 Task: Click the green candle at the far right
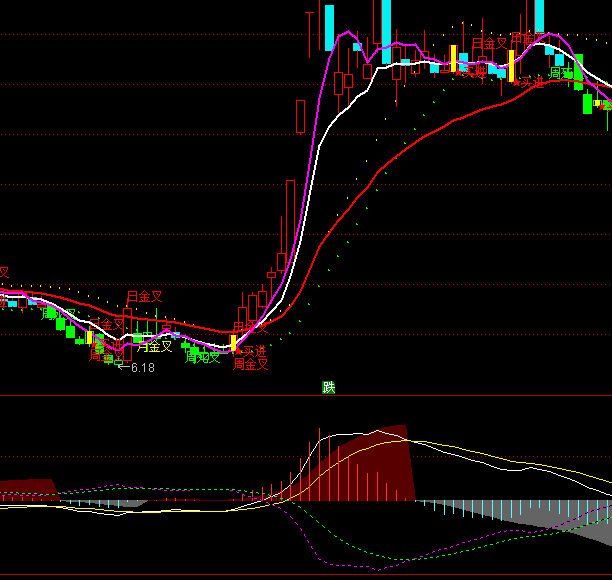pyautogui.click(x=588, y=102)
